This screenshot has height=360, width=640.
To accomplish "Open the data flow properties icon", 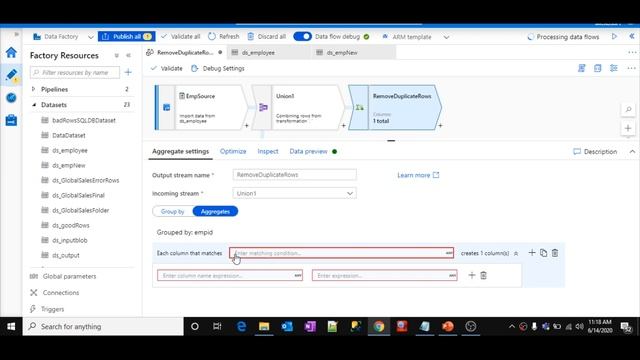I will [598, 68].
